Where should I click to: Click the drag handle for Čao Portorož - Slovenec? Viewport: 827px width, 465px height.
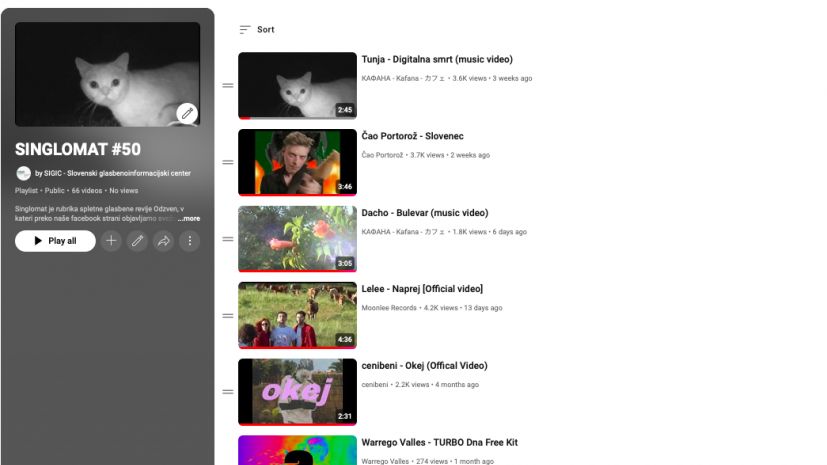pyautogui.click(x=228, y=162)
